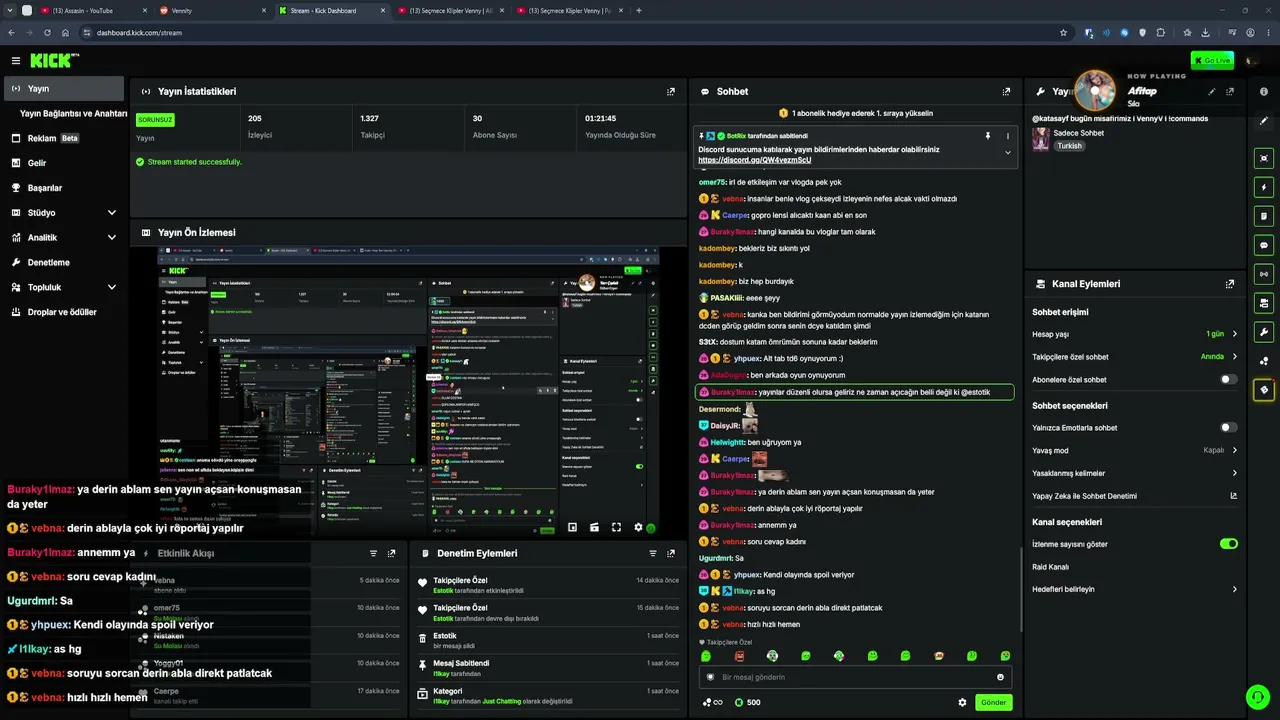The width and height of the screenshot is (1280, 720).
Task: Open the browser downloads icon
Action: [x=1206, y=32]
